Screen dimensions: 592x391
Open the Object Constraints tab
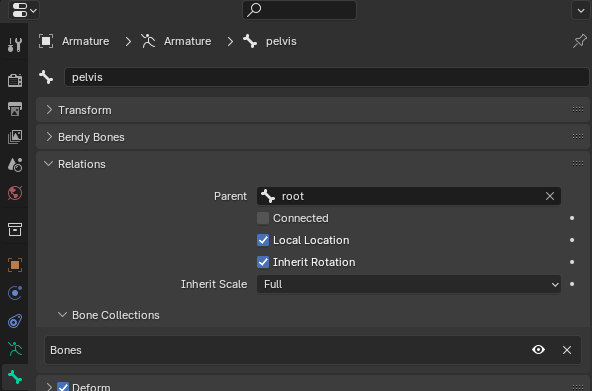point(15,321)
